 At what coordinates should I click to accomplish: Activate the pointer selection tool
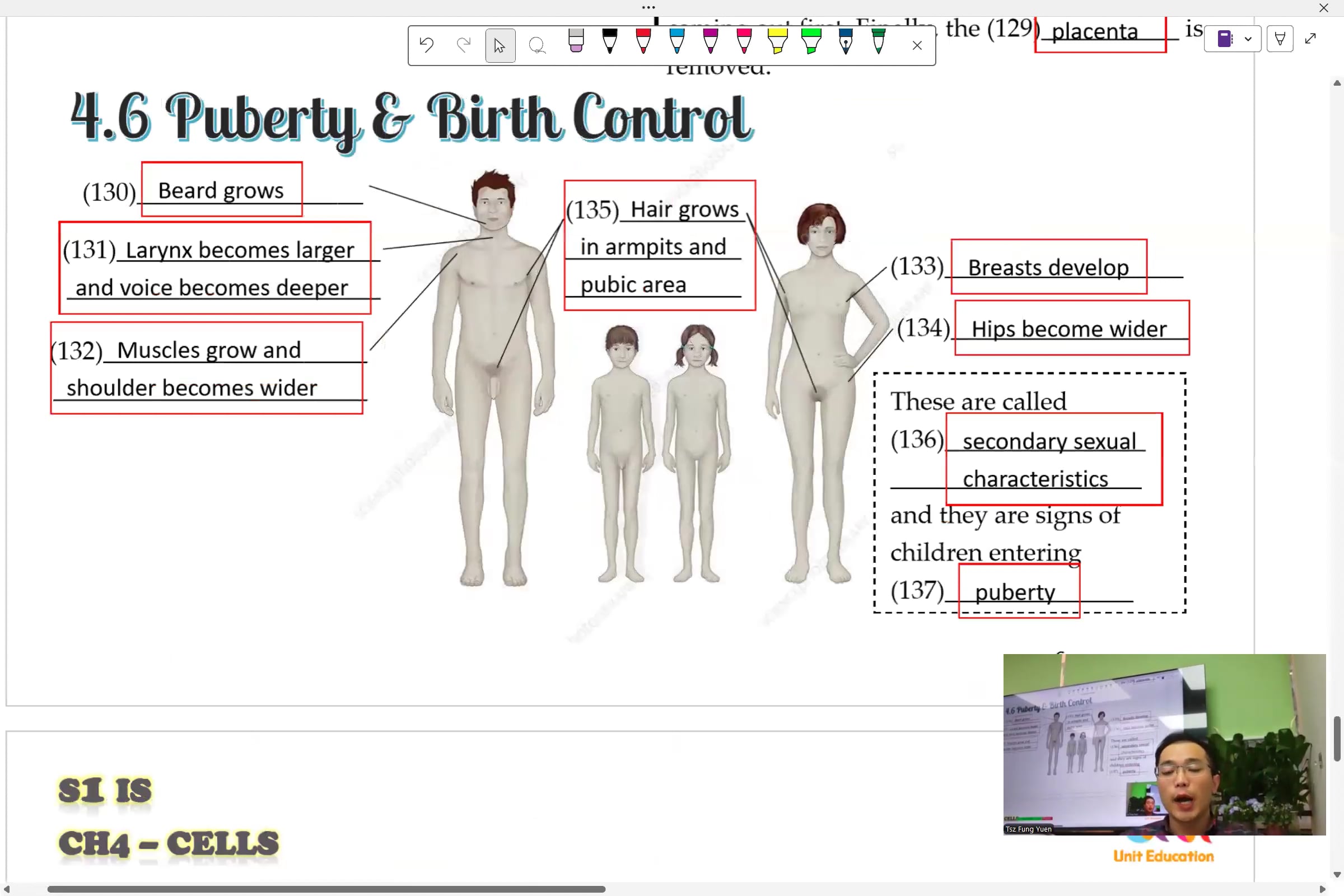tap(500, 45)
